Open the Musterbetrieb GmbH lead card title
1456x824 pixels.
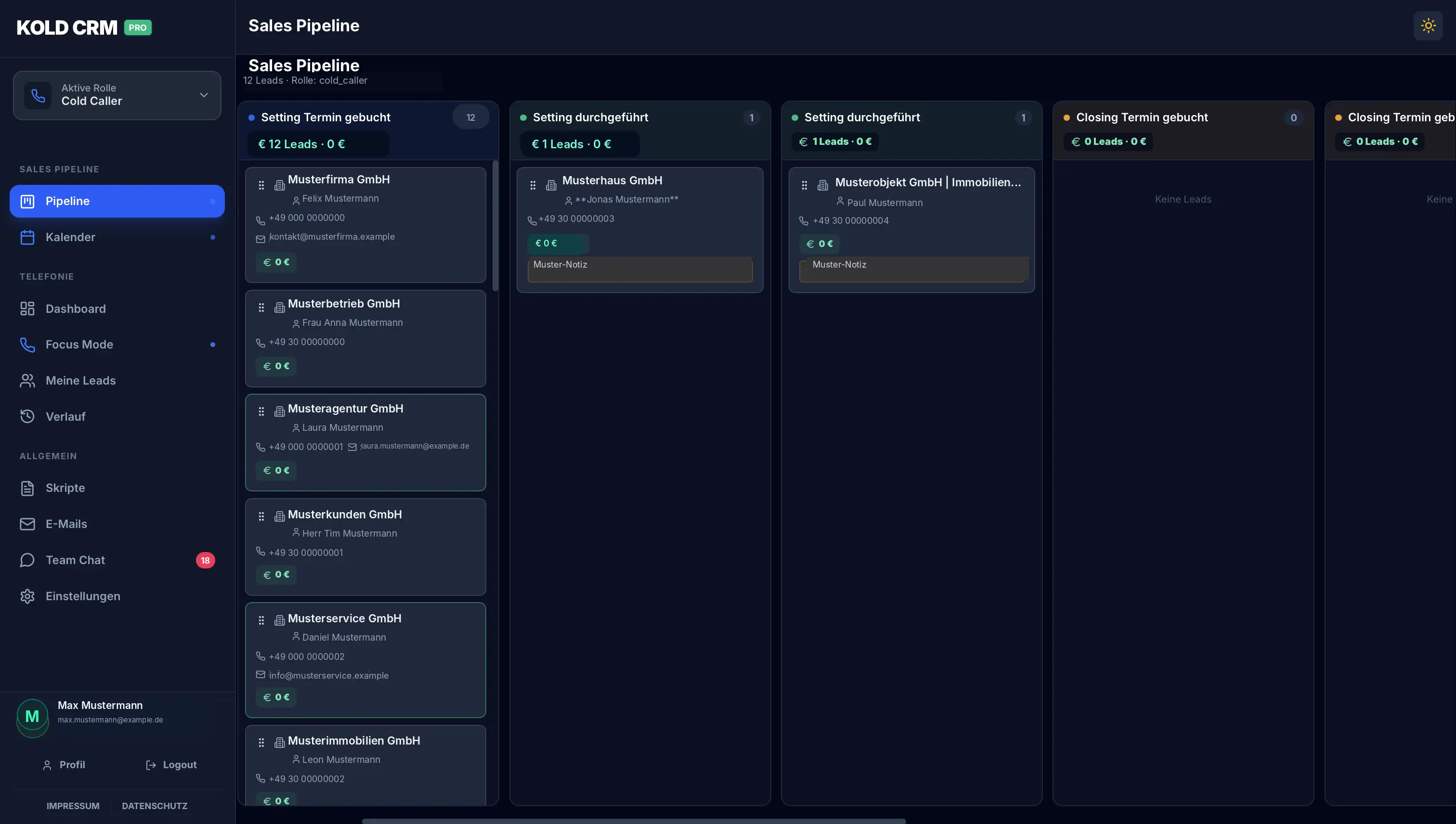[x=344, y=303]
